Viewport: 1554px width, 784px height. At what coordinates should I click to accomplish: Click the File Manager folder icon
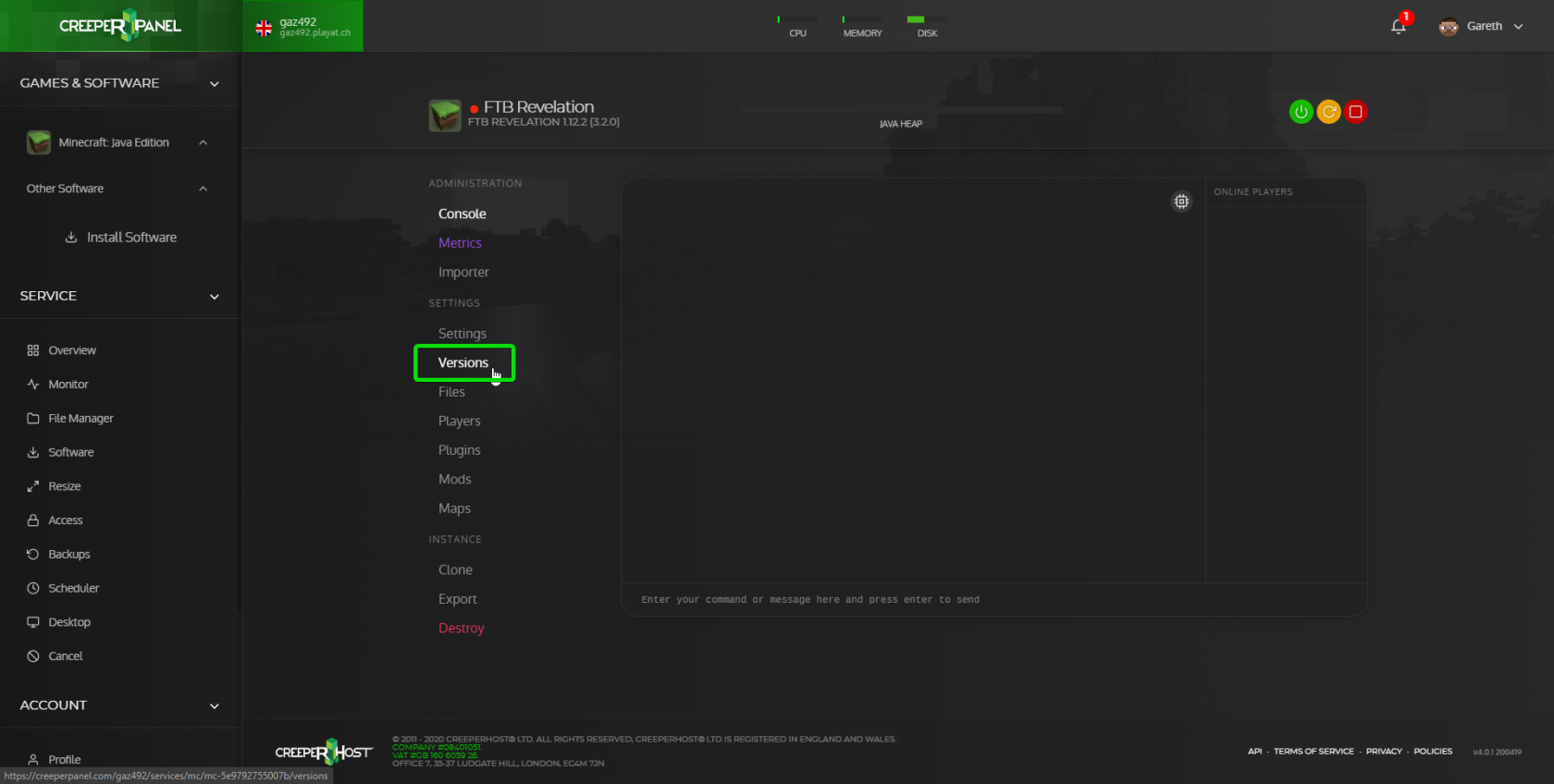tap(33, 419)
